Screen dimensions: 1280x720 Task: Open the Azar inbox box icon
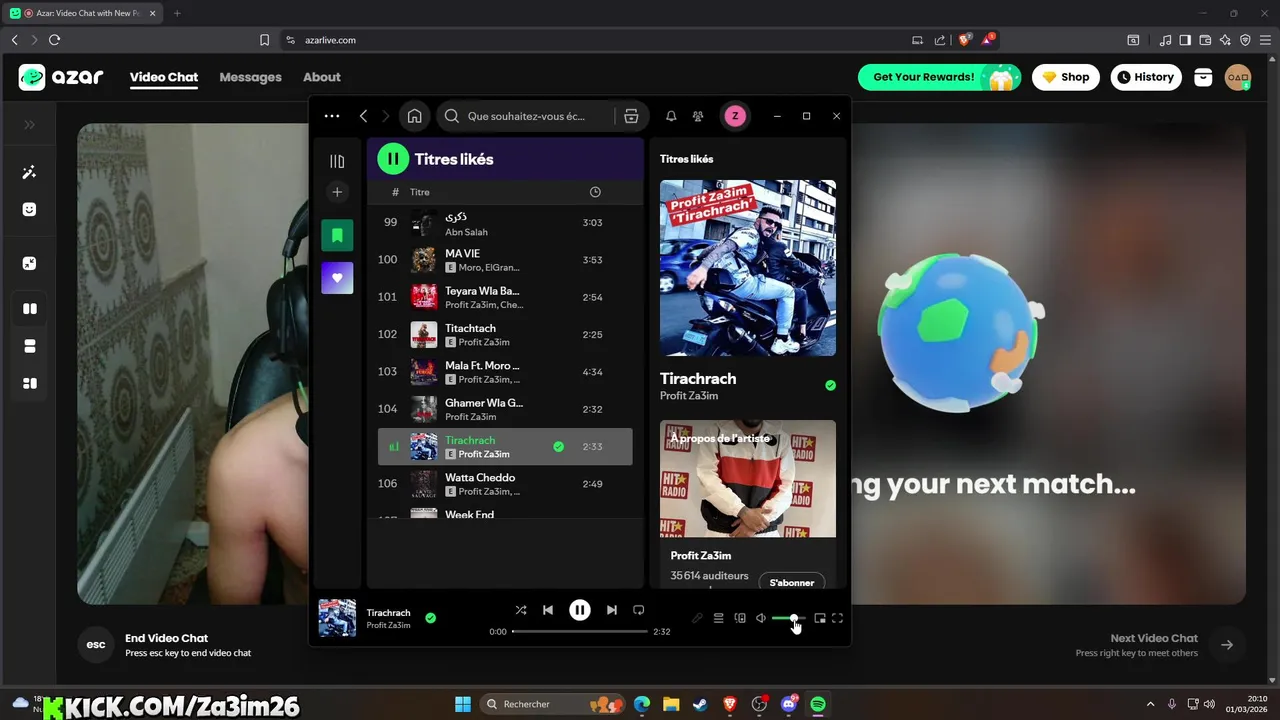coord(1203,77)
